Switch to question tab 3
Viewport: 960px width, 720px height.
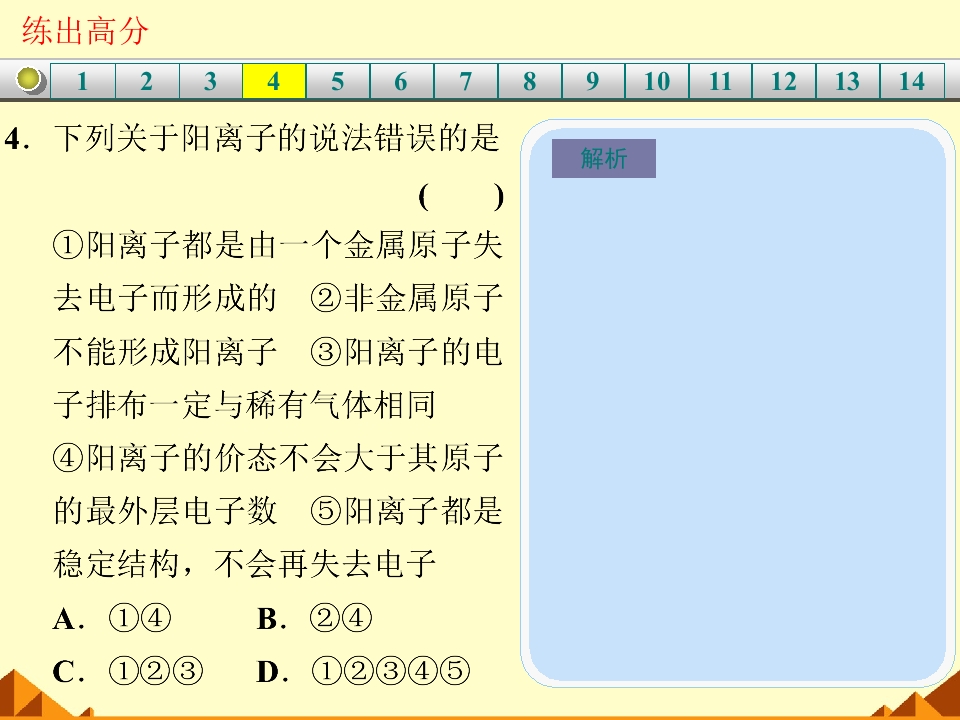pyautogui.click(x=210, y=82)
